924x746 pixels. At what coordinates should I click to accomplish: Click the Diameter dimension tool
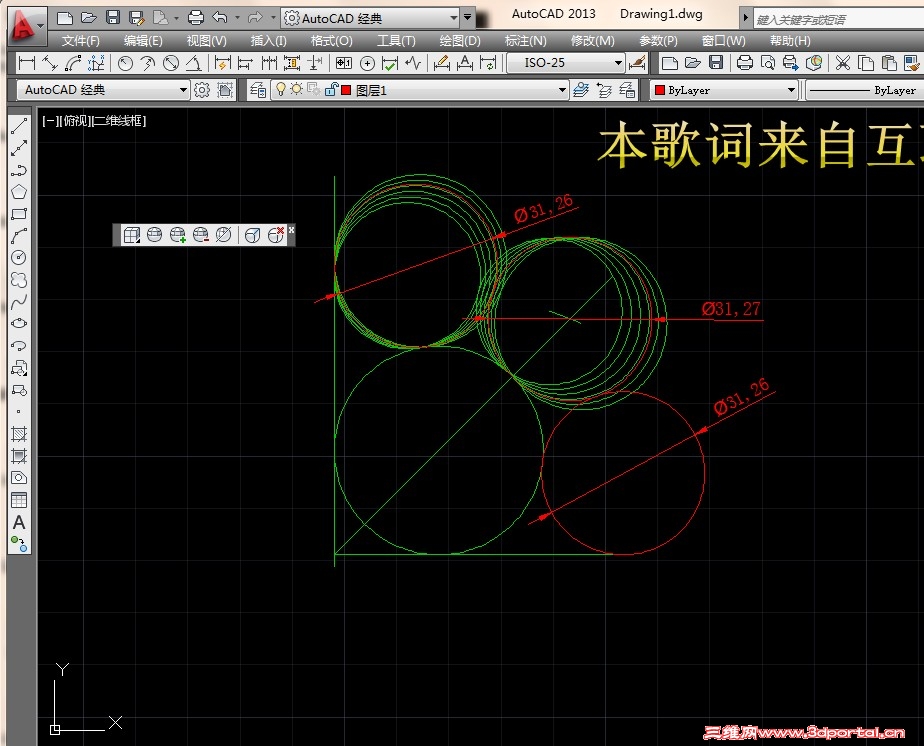coord(171,62)
